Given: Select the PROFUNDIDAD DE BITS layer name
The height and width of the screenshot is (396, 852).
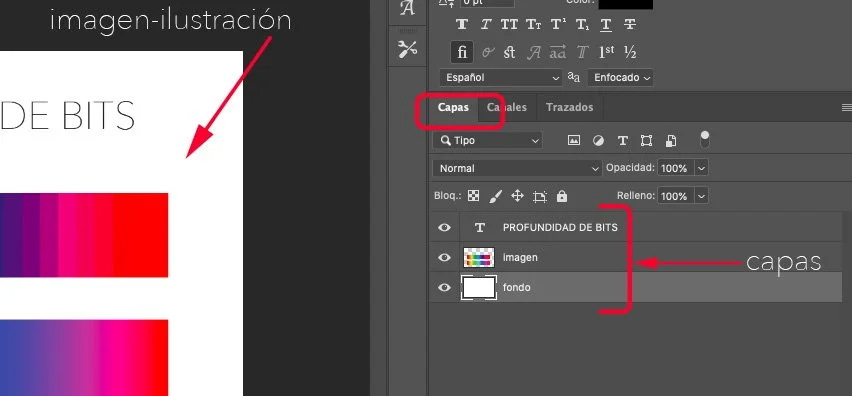Looking at the screenshot, I should pyautogui.click(x=560, y=228).
